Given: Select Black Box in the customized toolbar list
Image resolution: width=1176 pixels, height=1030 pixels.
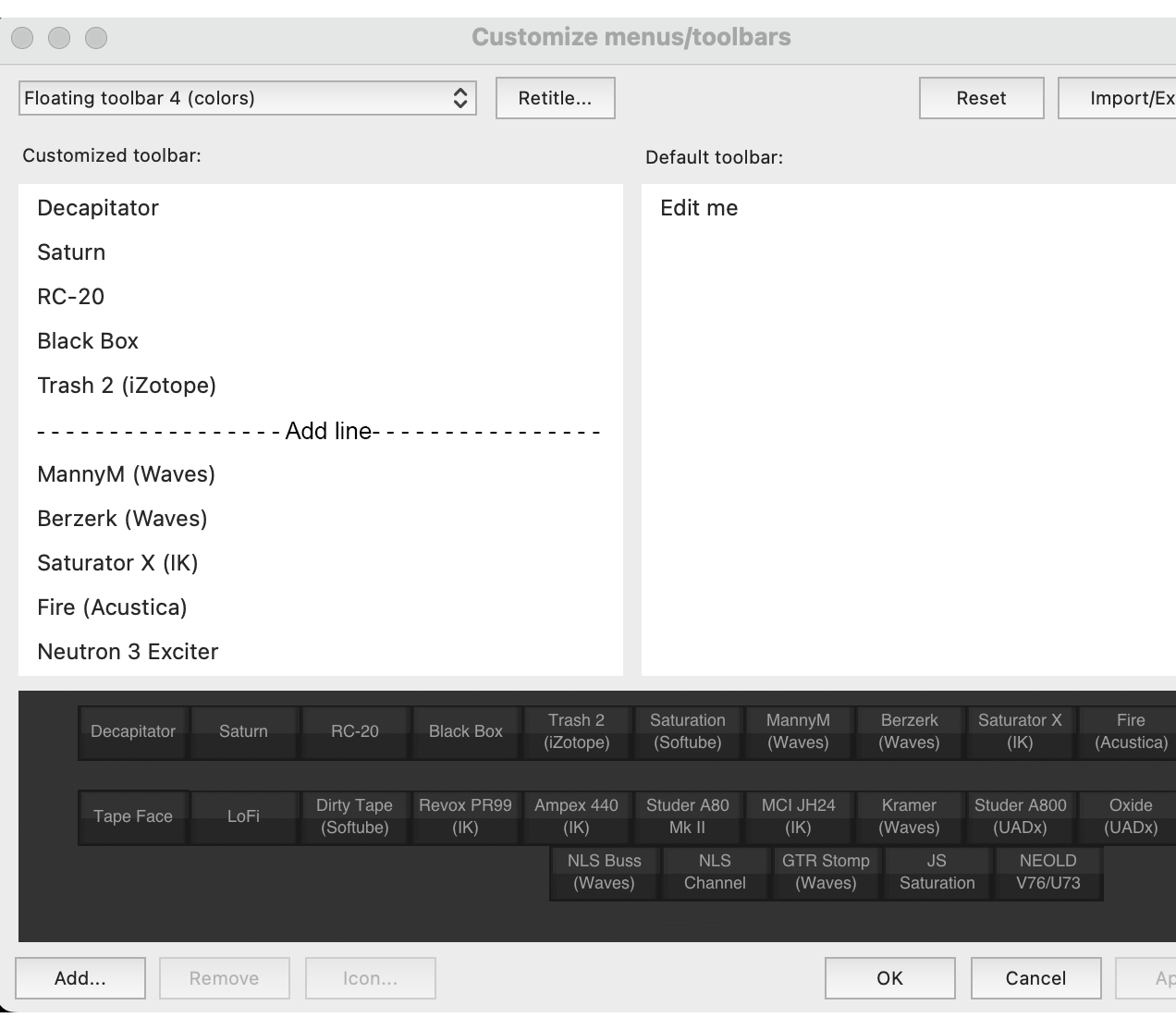Looking at the screenshot, I should [320, 341].
